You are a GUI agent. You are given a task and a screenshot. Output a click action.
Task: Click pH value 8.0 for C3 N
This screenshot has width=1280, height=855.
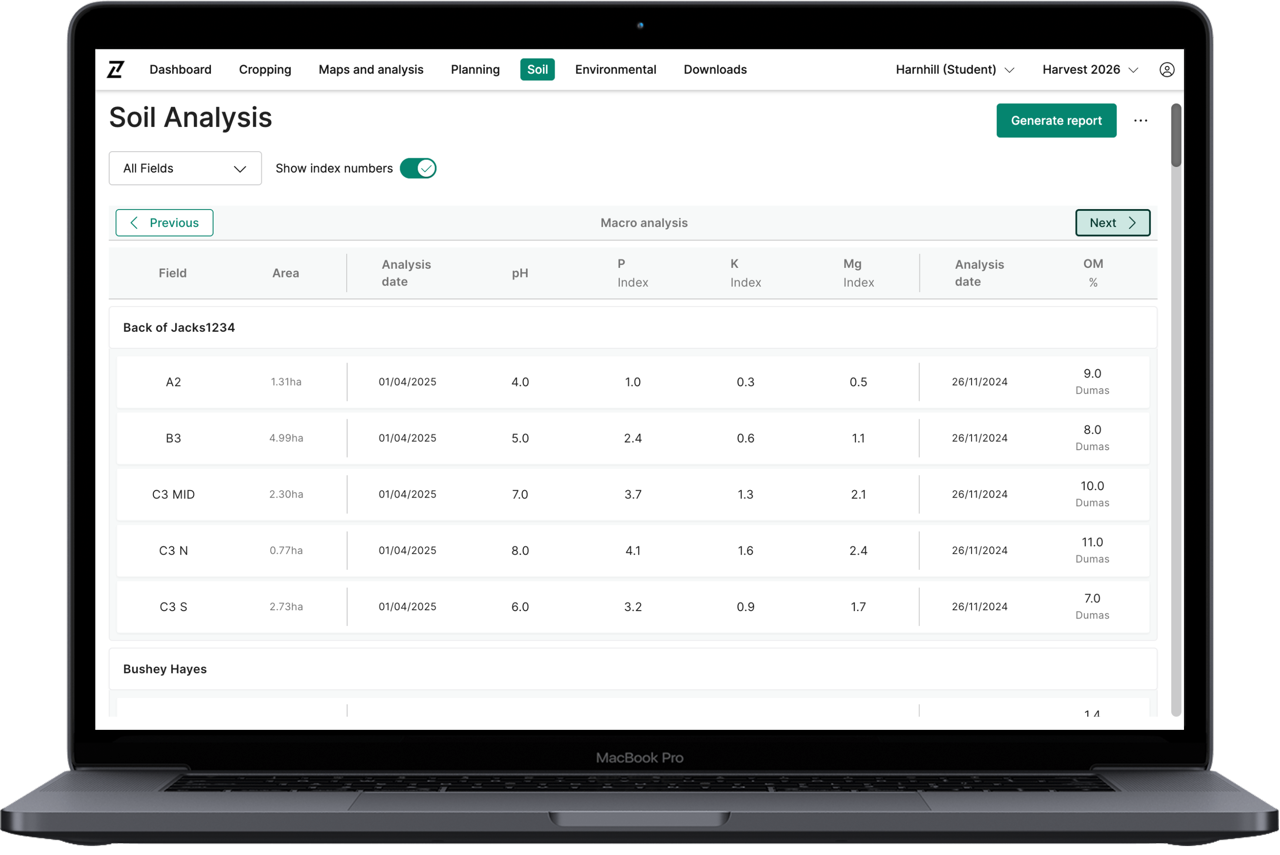pyautogui.click(x=520, y=550)
